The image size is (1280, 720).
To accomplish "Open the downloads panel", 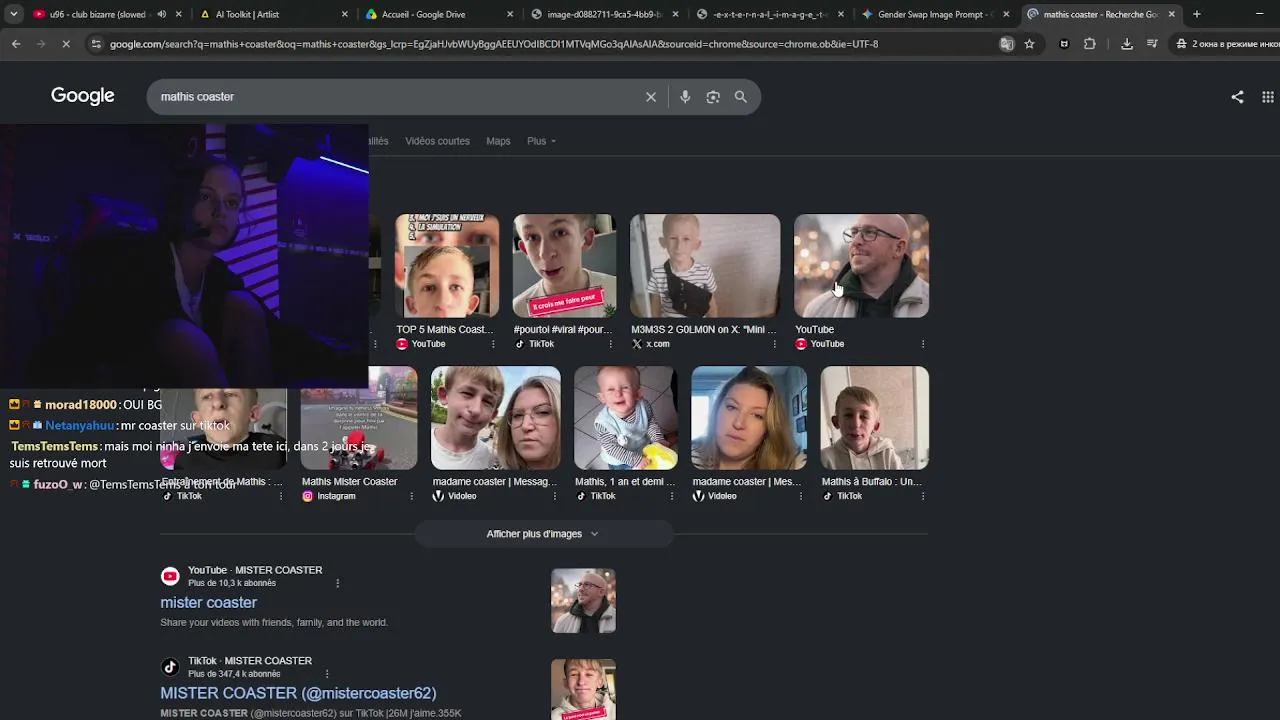I will click(1127, 44).
